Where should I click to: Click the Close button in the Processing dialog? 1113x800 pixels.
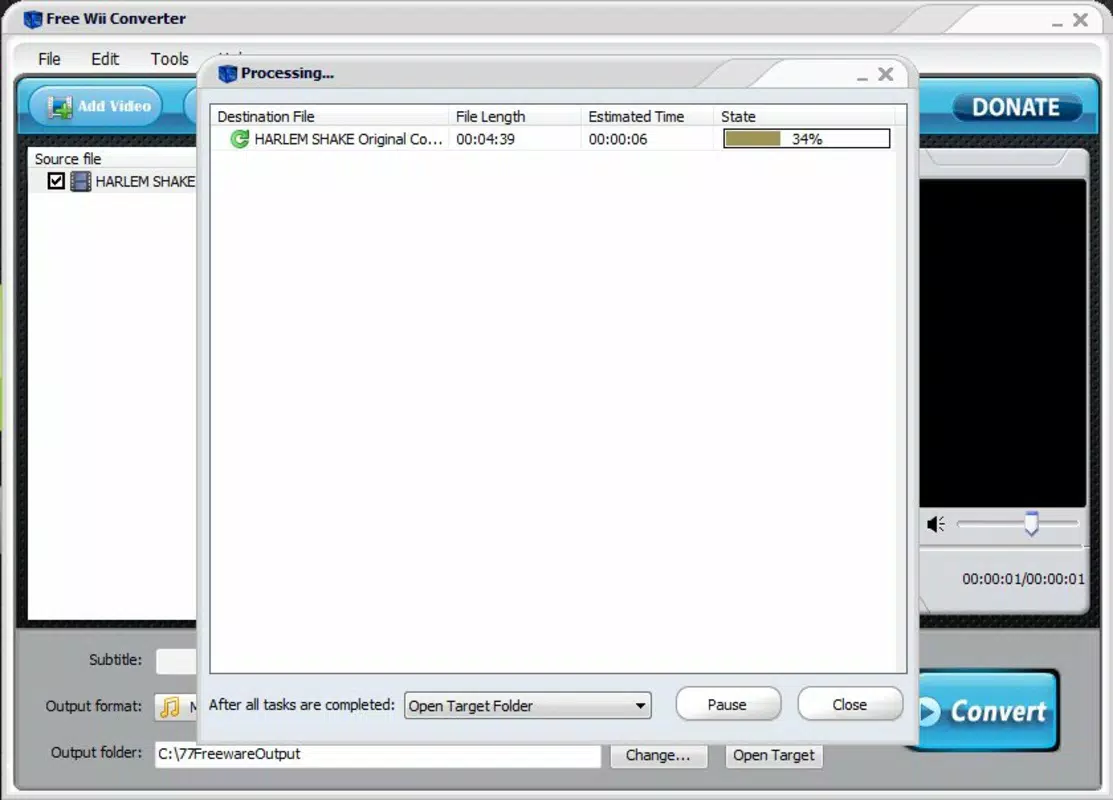tap(850, 704)
